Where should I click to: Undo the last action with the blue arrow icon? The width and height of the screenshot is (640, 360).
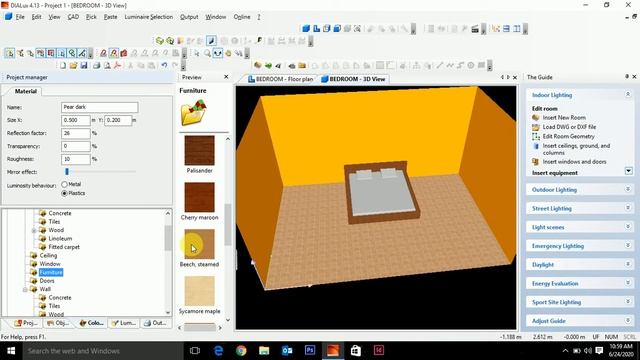[164, 65]
